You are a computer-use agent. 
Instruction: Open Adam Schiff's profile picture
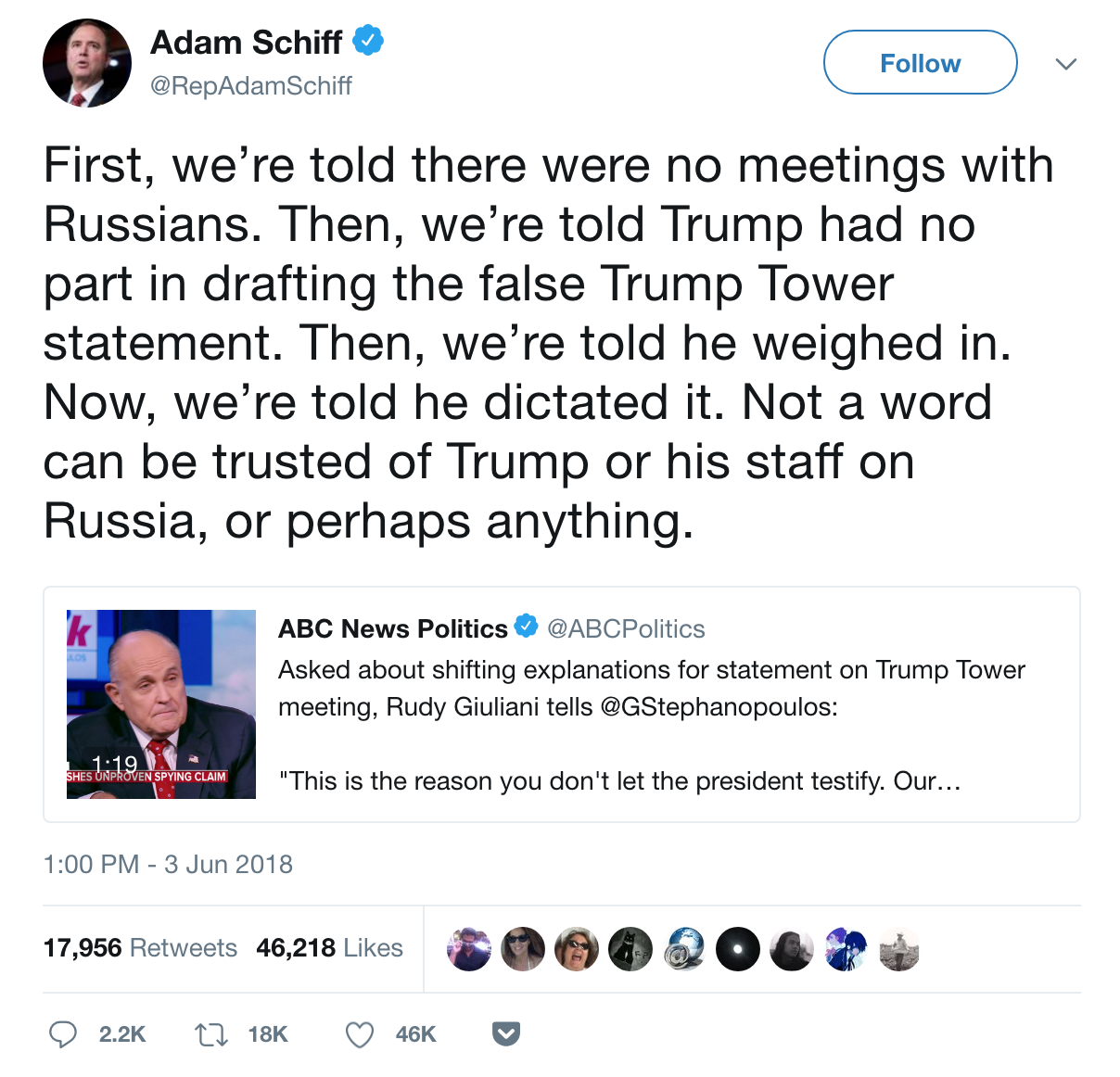click(87, 63)
